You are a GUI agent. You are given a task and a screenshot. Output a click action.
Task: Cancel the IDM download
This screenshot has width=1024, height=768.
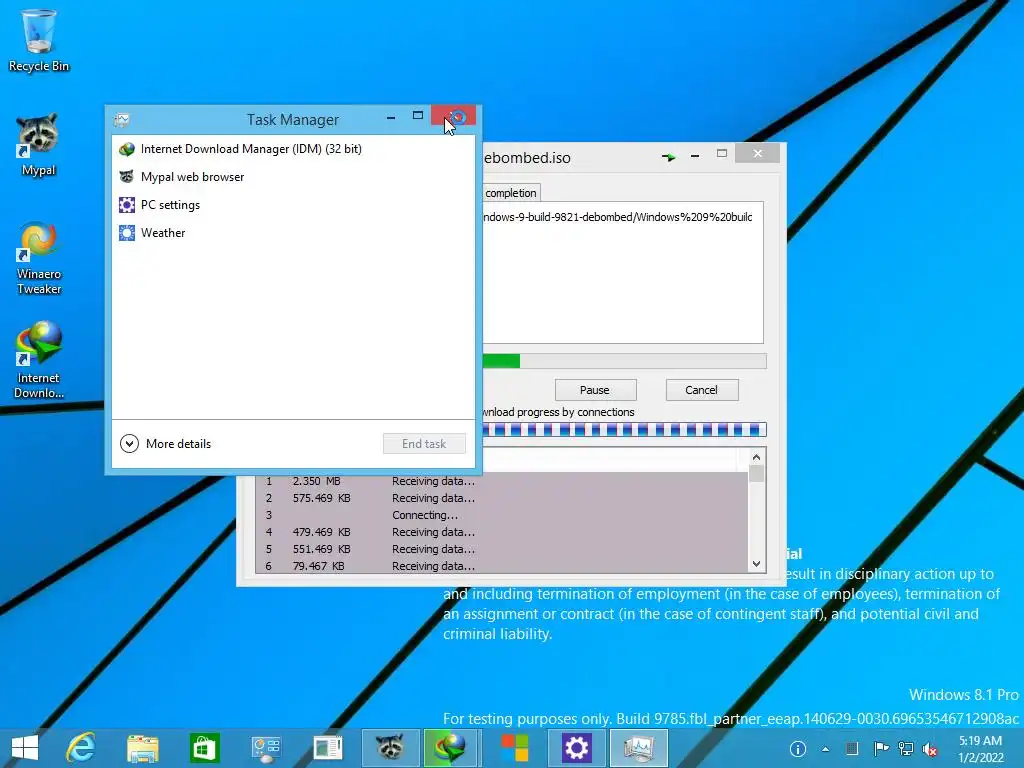coord(702,390)
